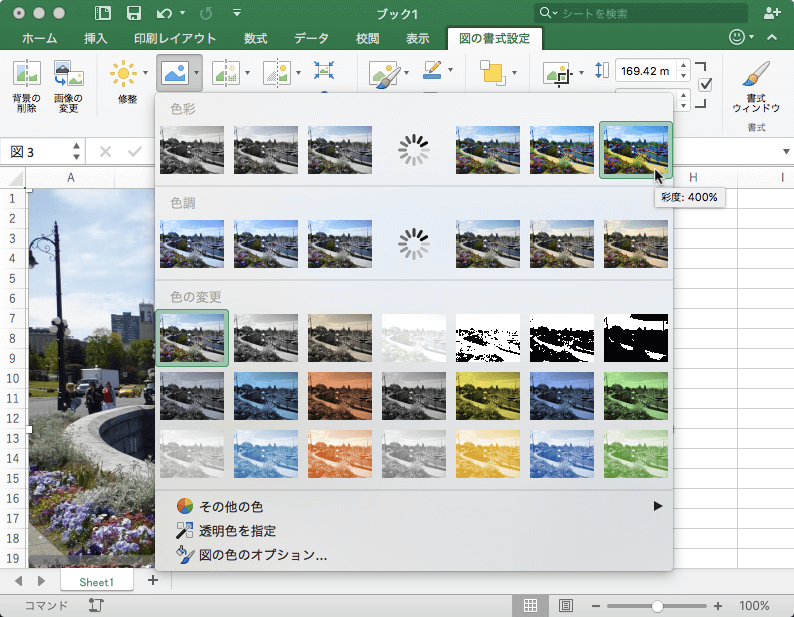Open the picture border pen dropdown arrow
This screenshot has height=617, width=794.
point(451,72)
